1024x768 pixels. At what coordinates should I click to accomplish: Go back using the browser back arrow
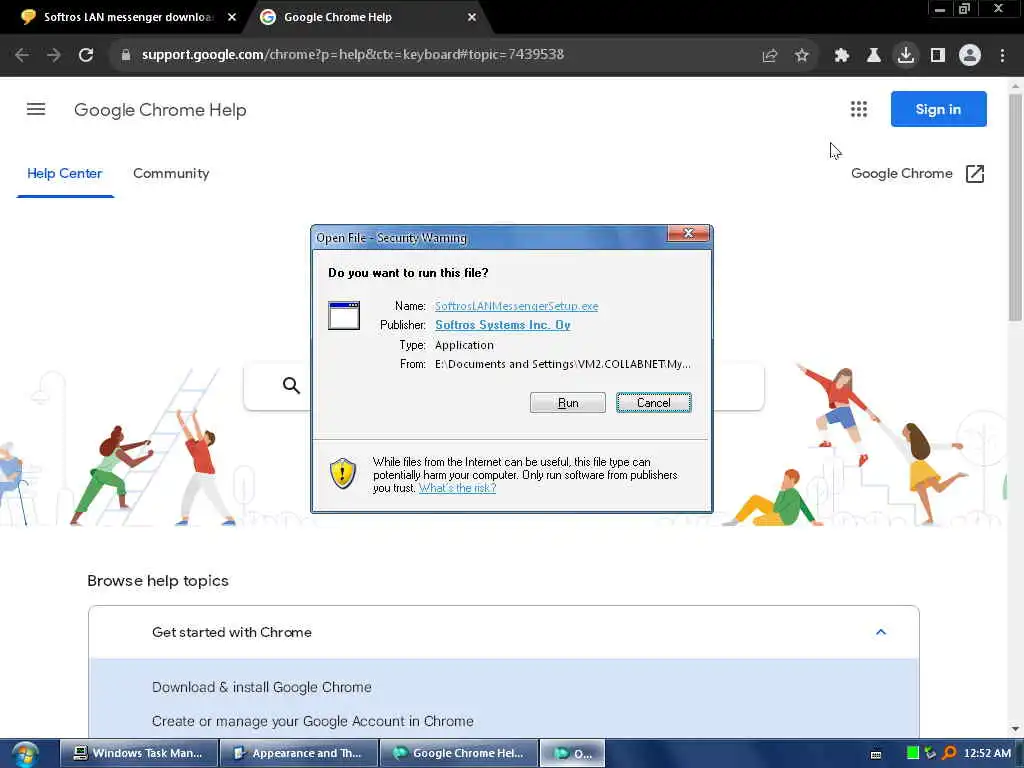point(22,55)
